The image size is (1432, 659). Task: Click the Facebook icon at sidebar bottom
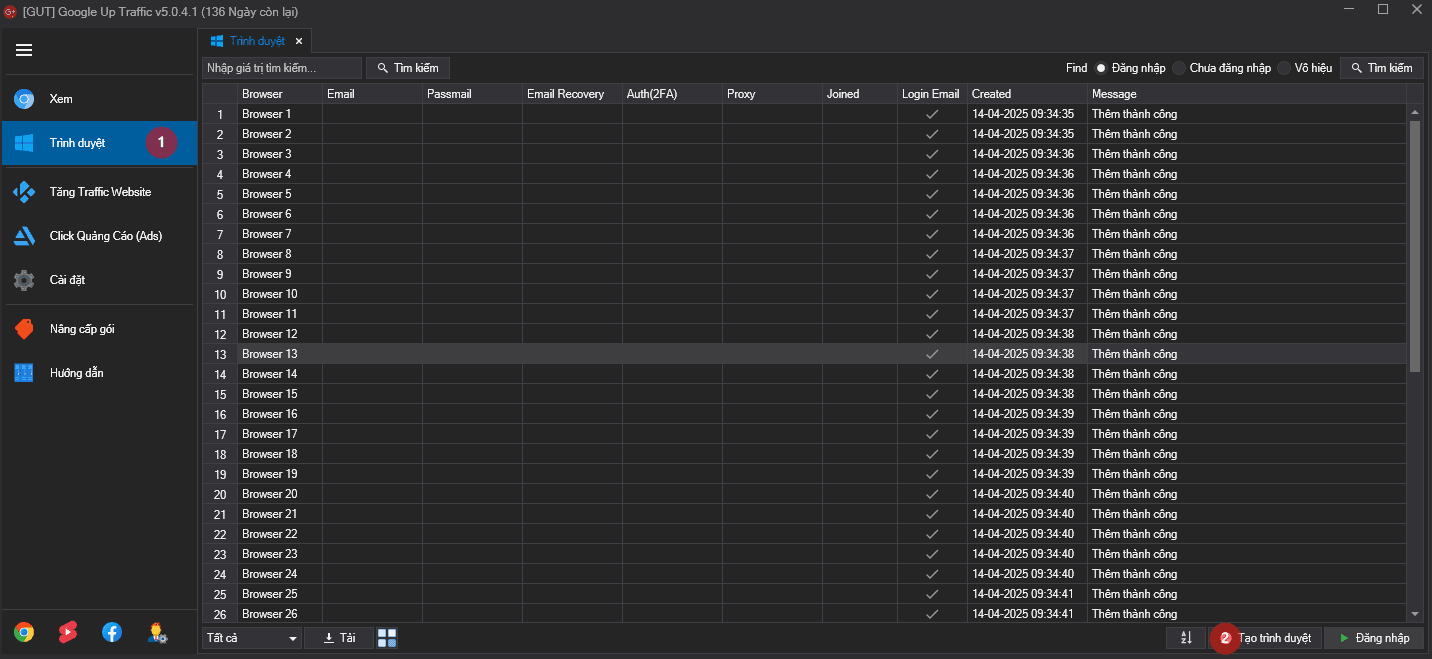[x=112, y=632]
